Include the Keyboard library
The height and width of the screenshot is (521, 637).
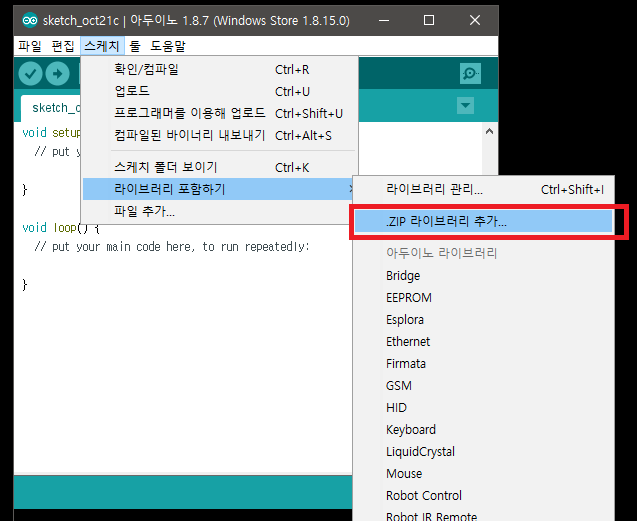click(483, 430)
